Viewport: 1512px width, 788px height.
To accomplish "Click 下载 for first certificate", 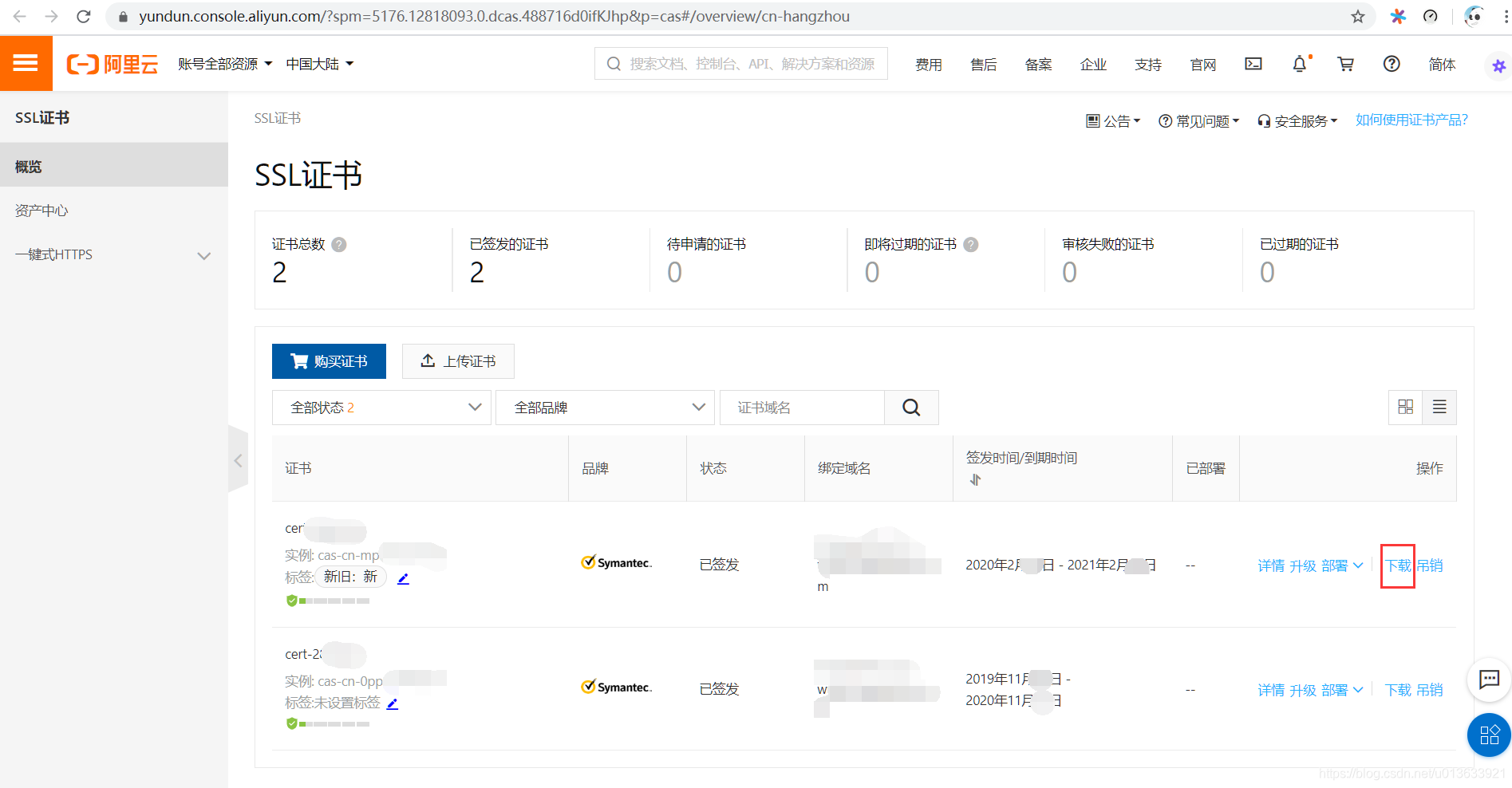I will (x=1398, y=565).
